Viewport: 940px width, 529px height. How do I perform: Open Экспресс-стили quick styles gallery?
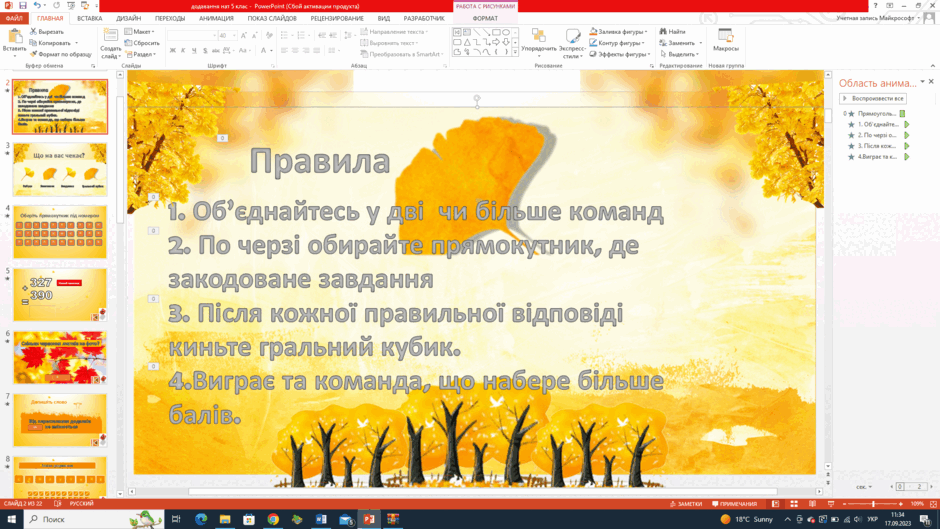point(573,43)
